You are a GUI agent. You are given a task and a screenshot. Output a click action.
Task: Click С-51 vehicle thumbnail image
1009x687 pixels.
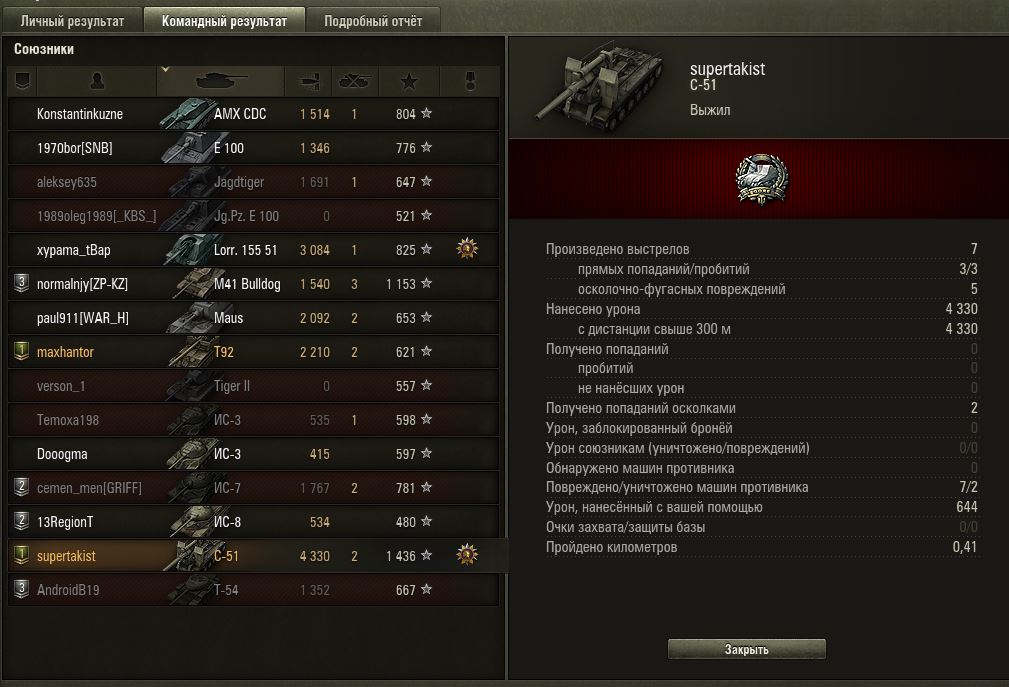[598, 87]
